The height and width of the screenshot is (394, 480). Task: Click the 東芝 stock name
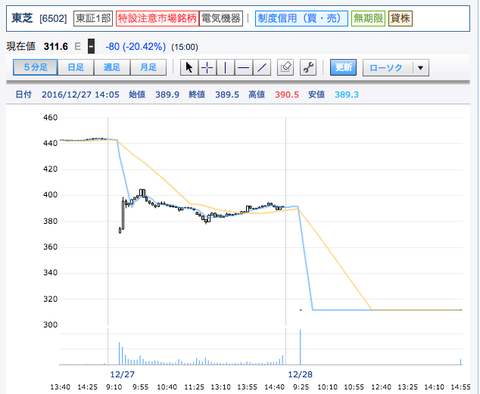click(x=22, y=18)
